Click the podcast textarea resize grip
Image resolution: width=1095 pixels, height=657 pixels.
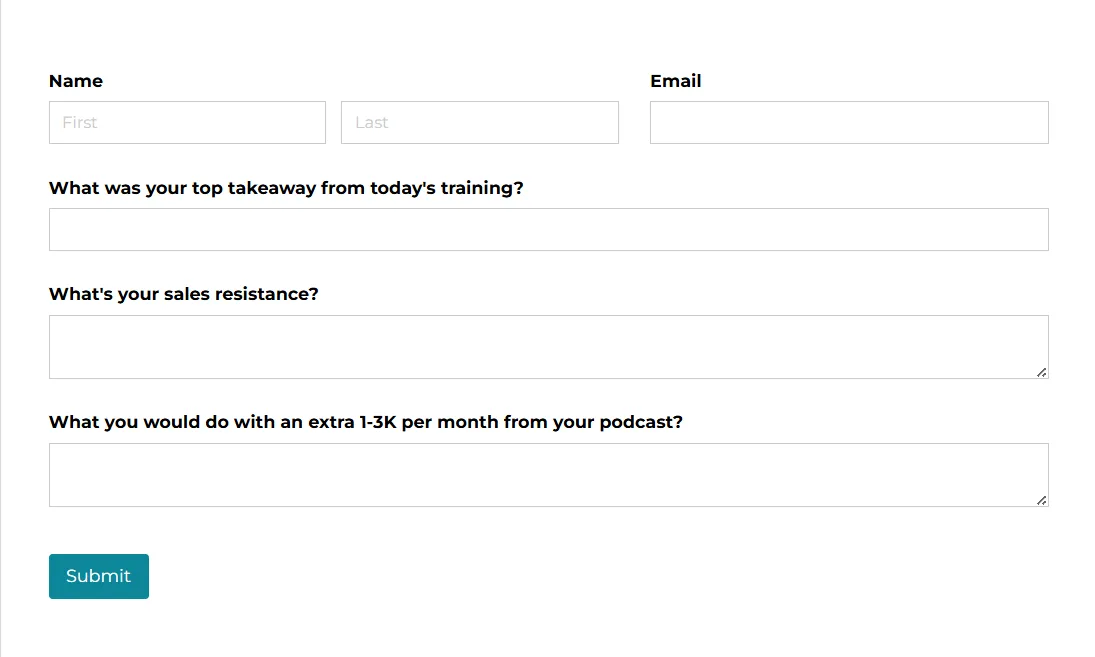(x=1041, y=500)
